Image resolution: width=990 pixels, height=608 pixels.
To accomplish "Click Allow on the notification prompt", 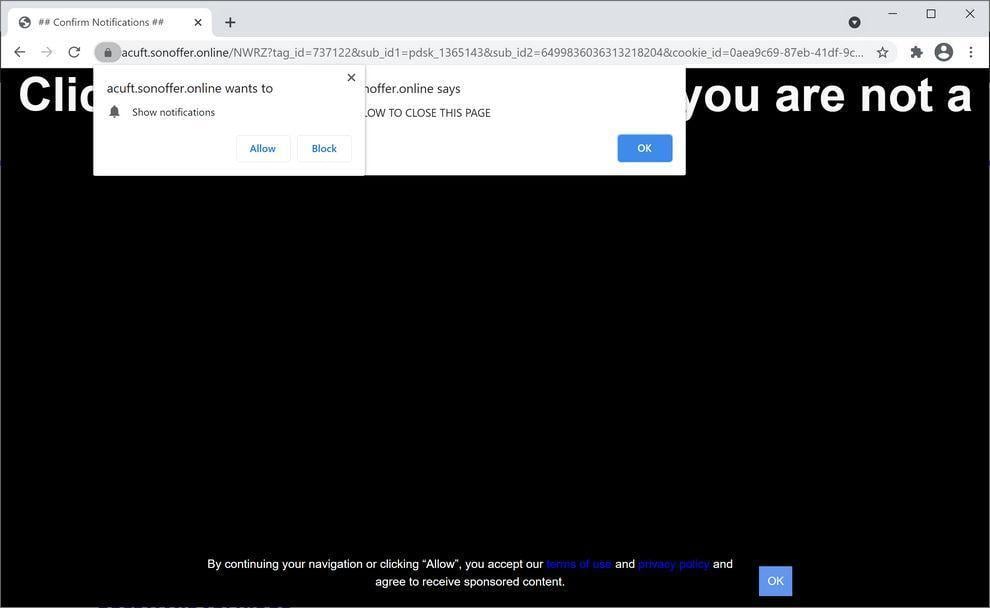I will pos(262,148).
